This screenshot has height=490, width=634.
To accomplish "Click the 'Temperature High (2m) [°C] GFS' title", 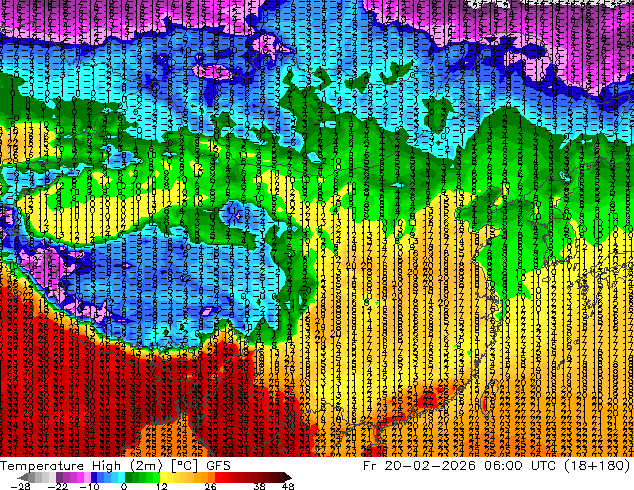I will tap(116, 466).
